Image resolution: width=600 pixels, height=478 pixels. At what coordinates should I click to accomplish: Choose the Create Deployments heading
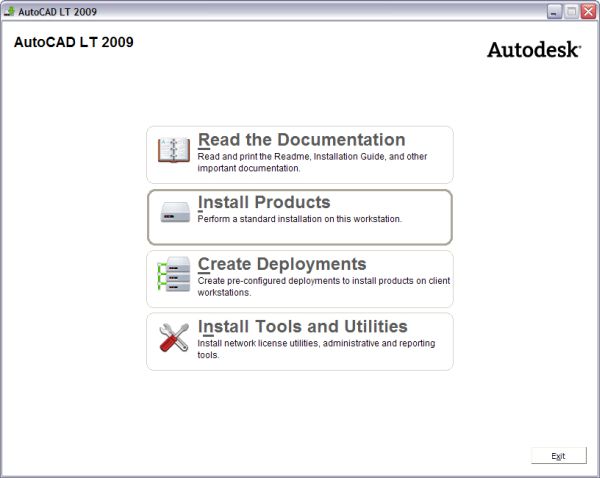(x=282, y=264)
